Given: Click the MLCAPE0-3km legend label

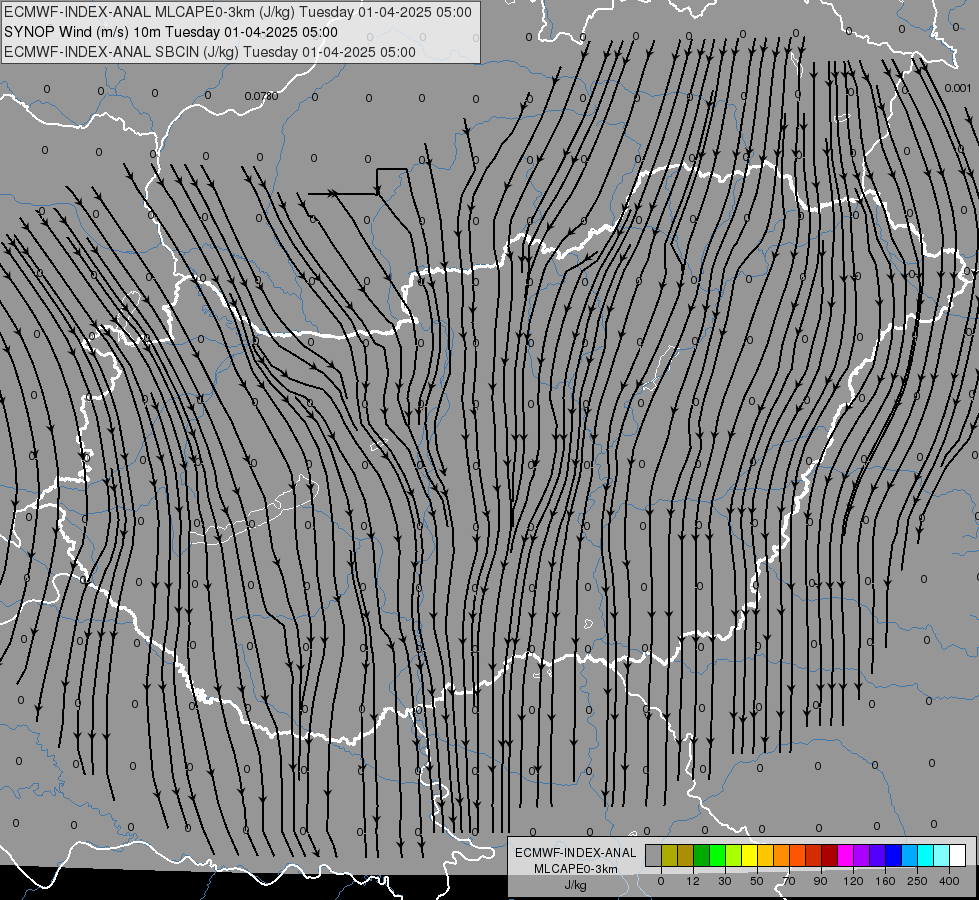Looking at the screenshot, I should click(576, 869).
